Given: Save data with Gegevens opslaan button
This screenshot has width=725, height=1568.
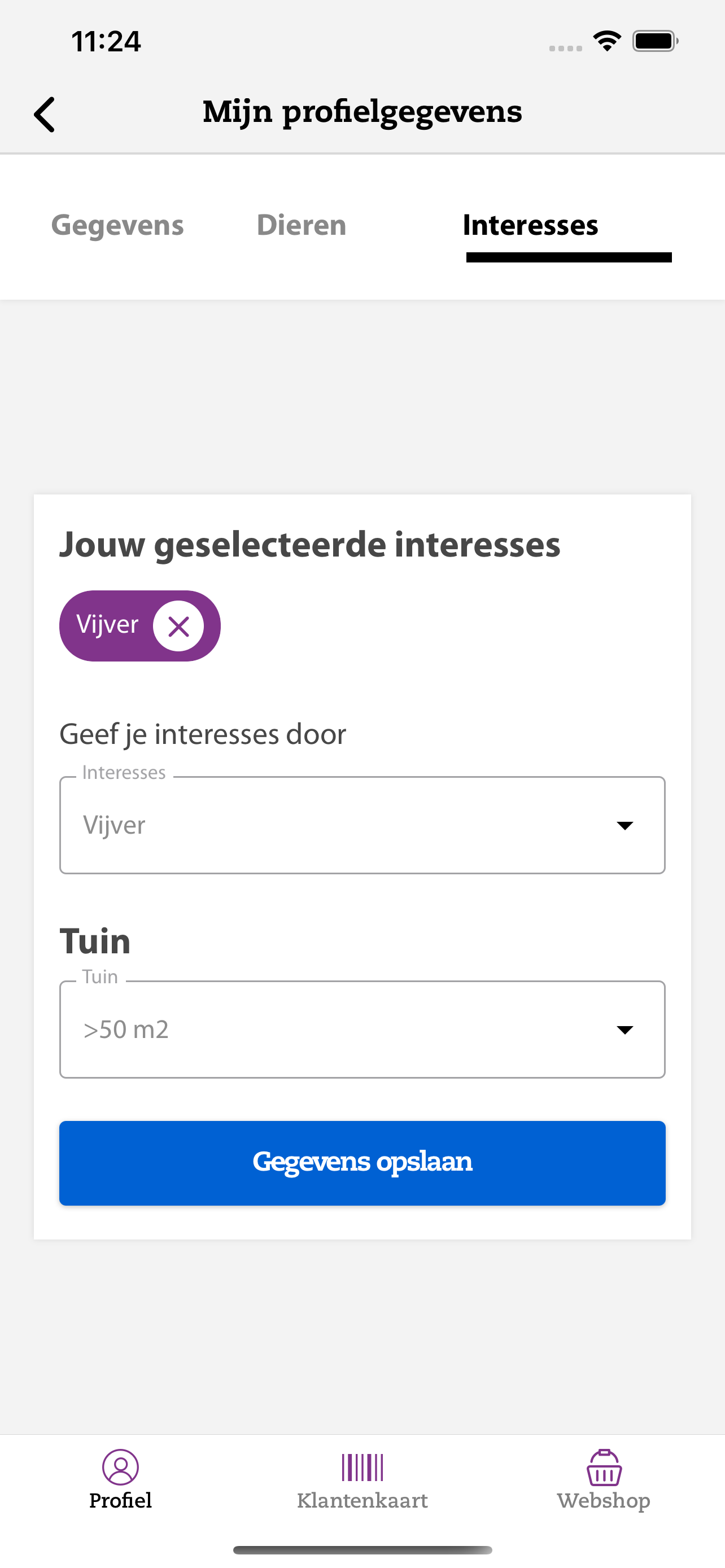Looking at the screenshot, I should coord(362,1163).
